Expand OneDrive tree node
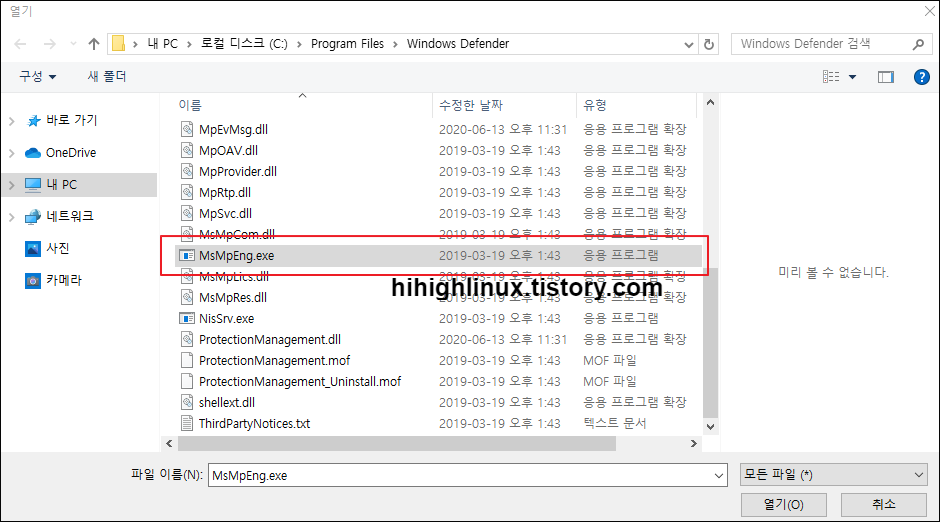This screenshot has width=940, height=522. pos(11,153)
